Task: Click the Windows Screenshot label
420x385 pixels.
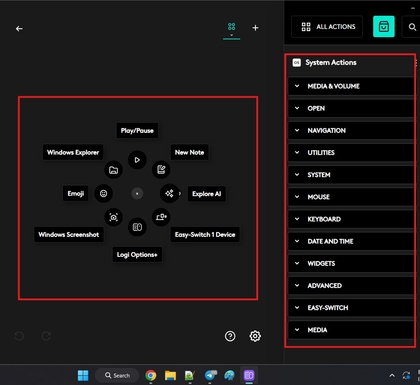Action: pos(69,235)
